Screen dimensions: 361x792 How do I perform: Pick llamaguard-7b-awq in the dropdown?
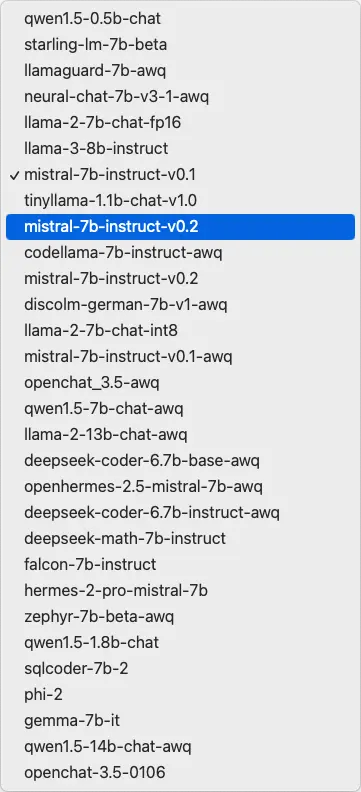click(180, 71)
